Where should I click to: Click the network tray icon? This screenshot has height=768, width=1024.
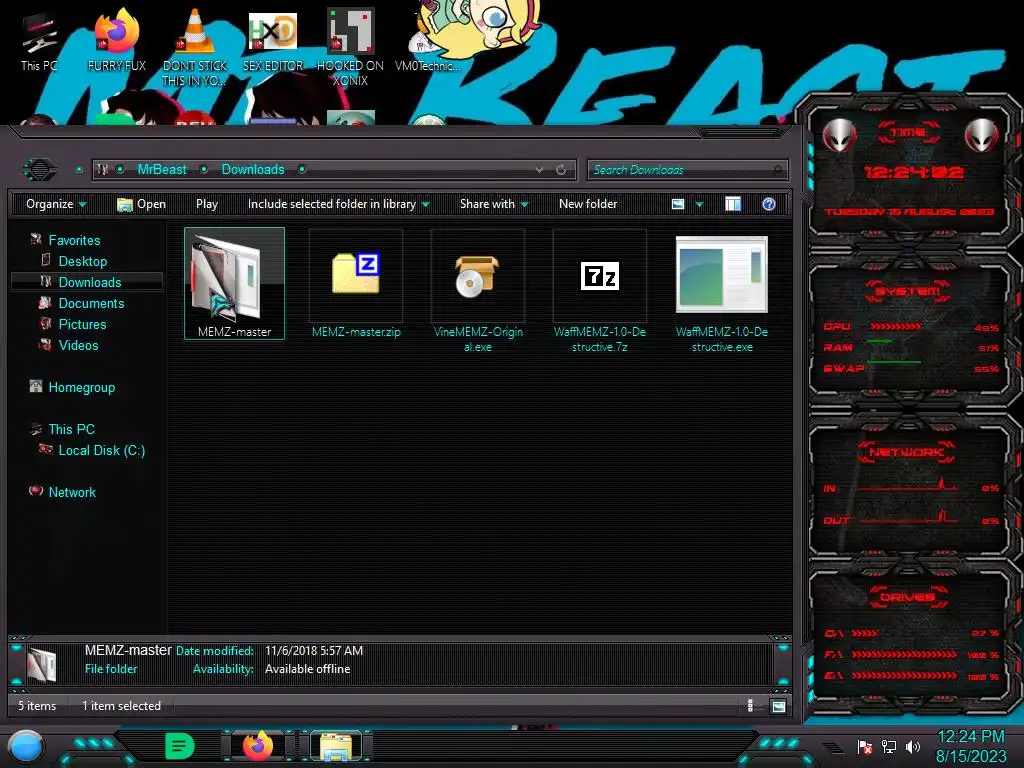tap(889, 746)
